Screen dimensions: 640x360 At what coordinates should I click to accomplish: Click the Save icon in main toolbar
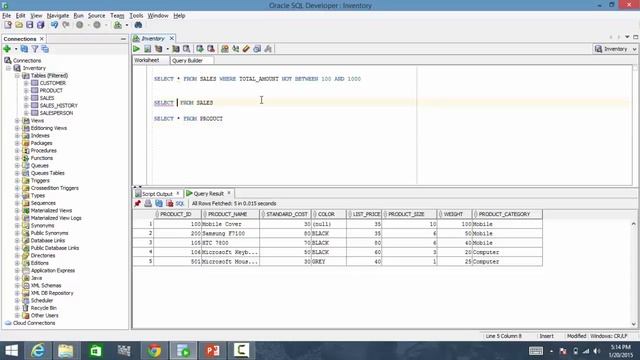click(29, 25)
